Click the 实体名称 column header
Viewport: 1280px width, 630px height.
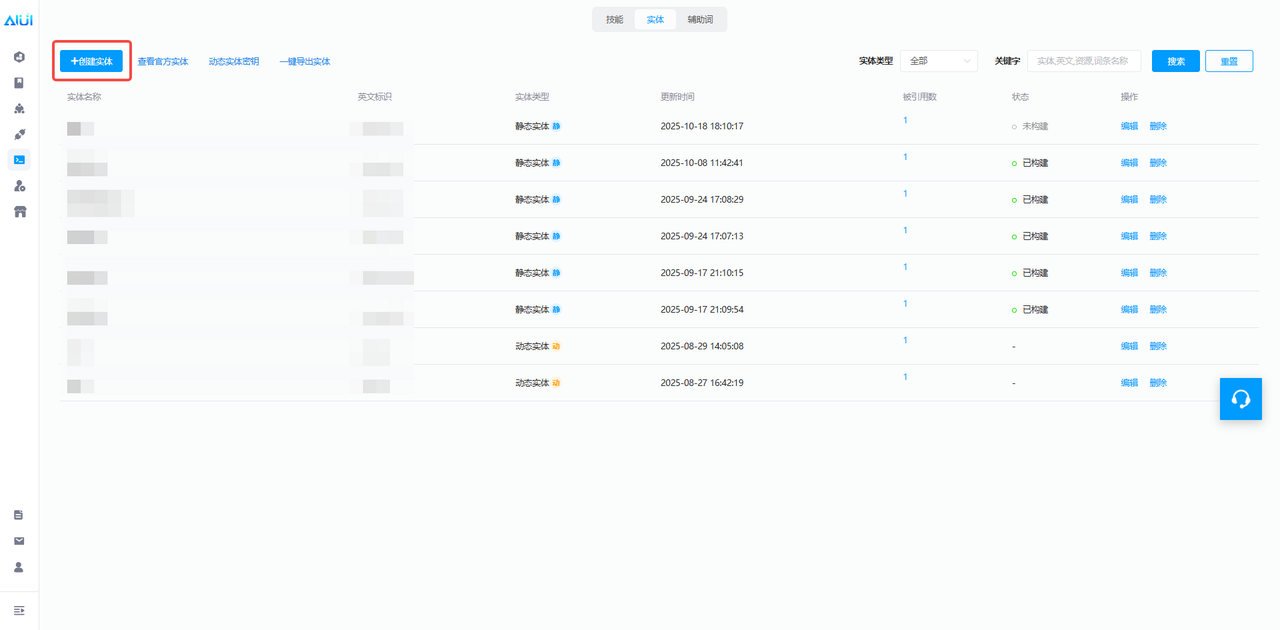[x=84, y=97]
